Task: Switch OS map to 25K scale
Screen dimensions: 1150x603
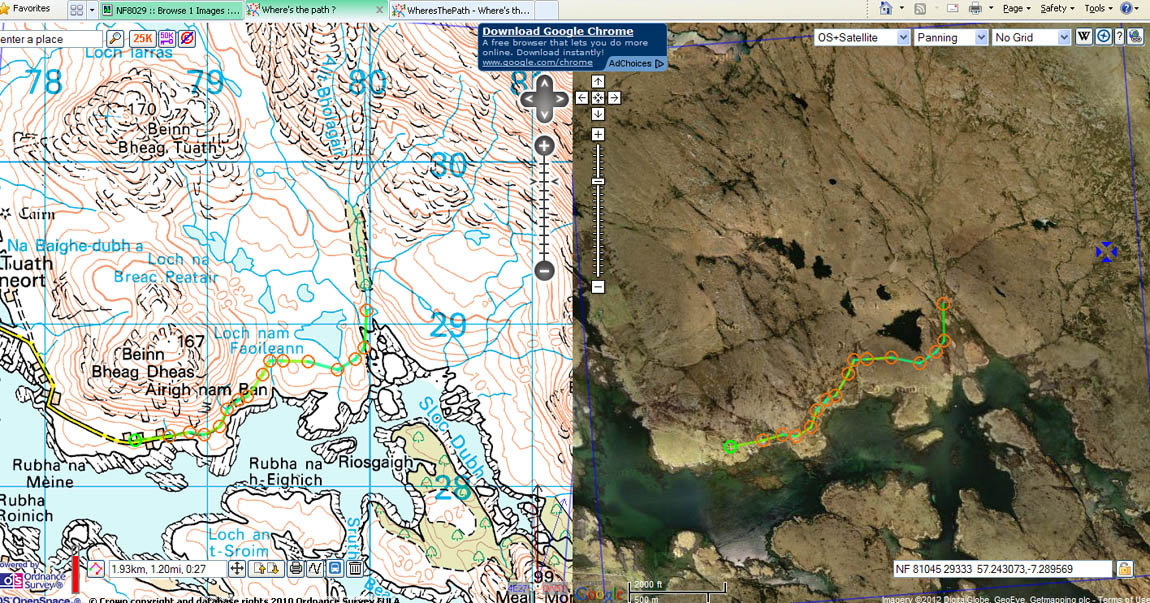Action: coord(142,38)
